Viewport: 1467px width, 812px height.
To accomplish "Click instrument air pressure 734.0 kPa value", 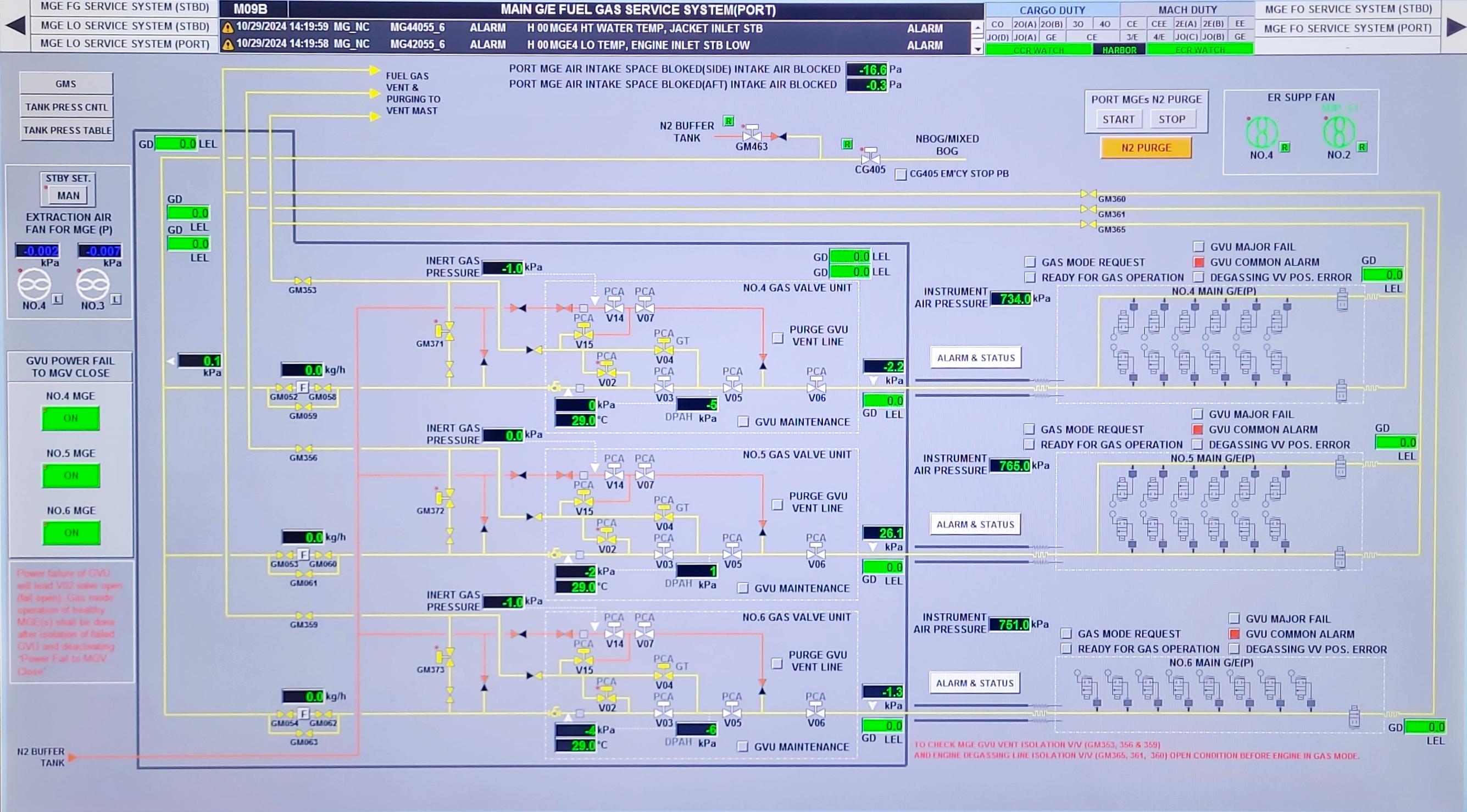I will pos(1012,298).
